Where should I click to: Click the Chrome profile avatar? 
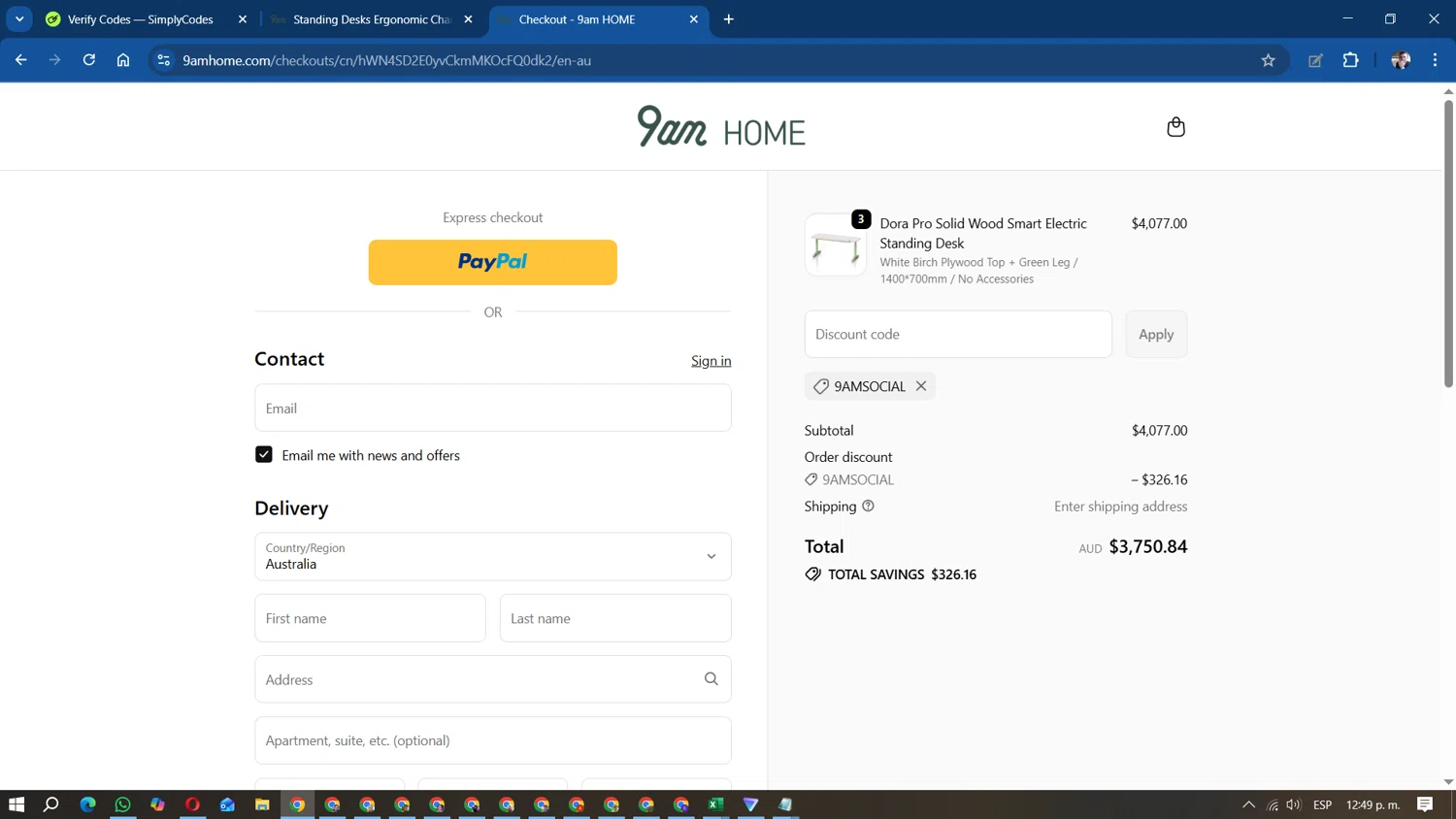[1401, 60]
